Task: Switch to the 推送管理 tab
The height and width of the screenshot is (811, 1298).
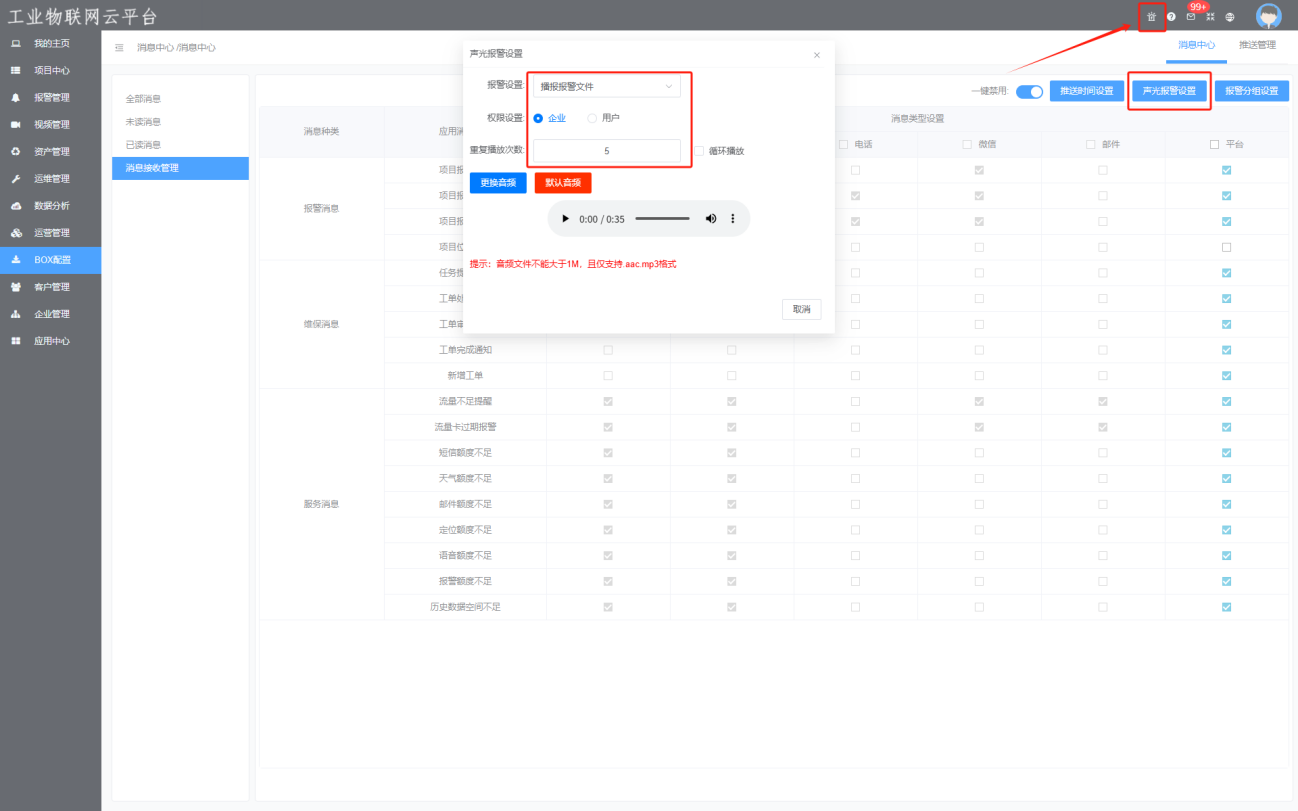Action: [1257, 45]
